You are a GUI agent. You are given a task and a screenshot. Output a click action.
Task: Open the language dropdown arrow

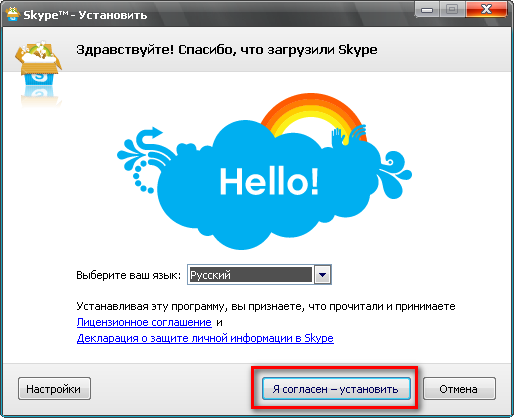click(322, 275)
